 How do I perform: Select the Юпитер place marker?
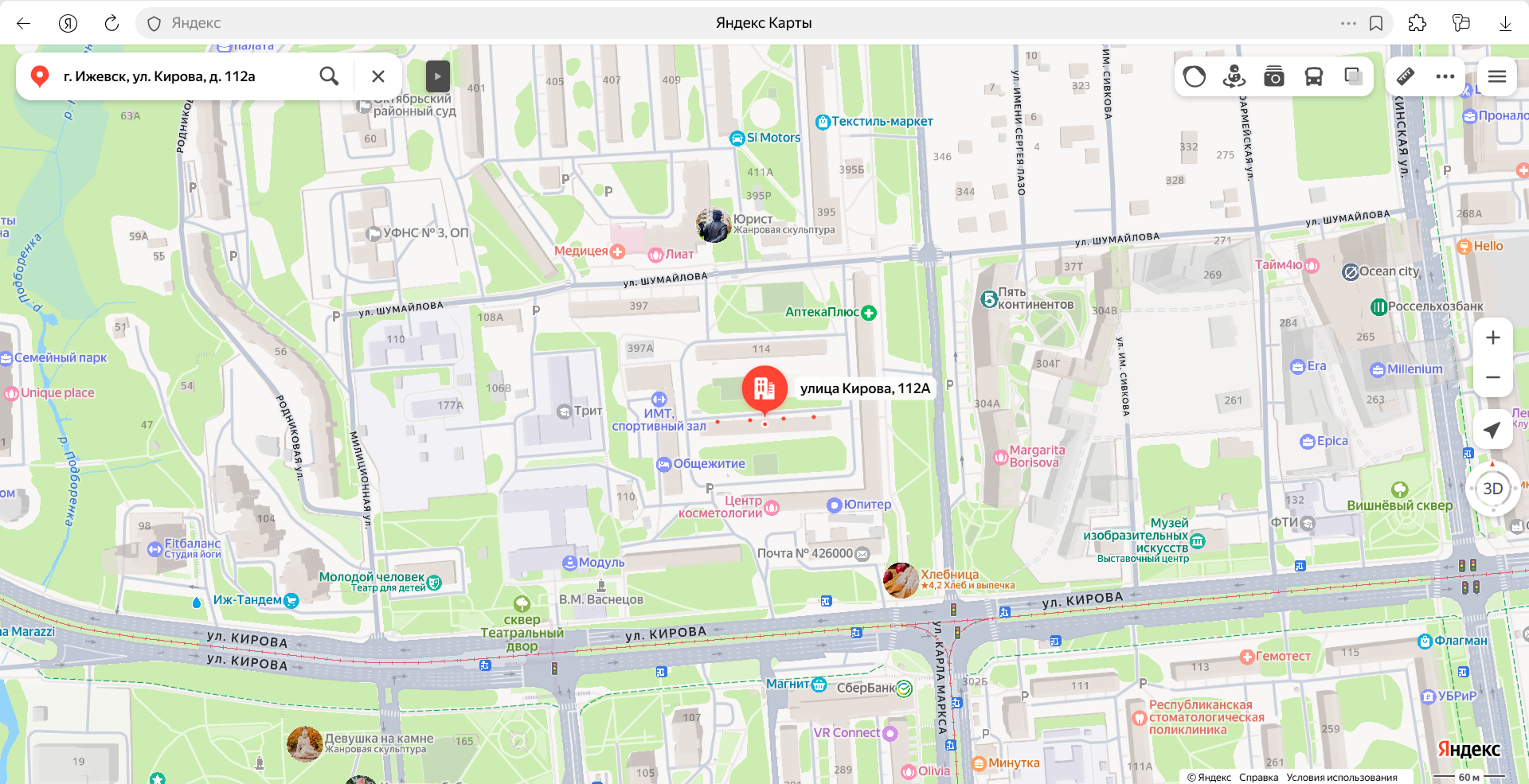pyautogui.click(x=834, y=505)
